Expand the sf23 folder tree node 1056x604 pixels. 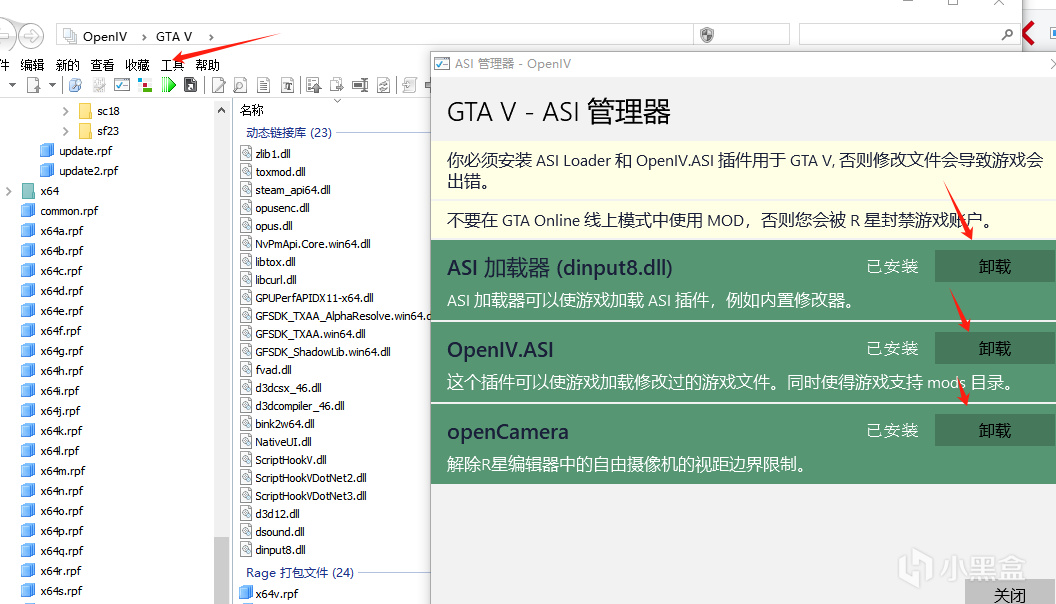pos(65,131)
